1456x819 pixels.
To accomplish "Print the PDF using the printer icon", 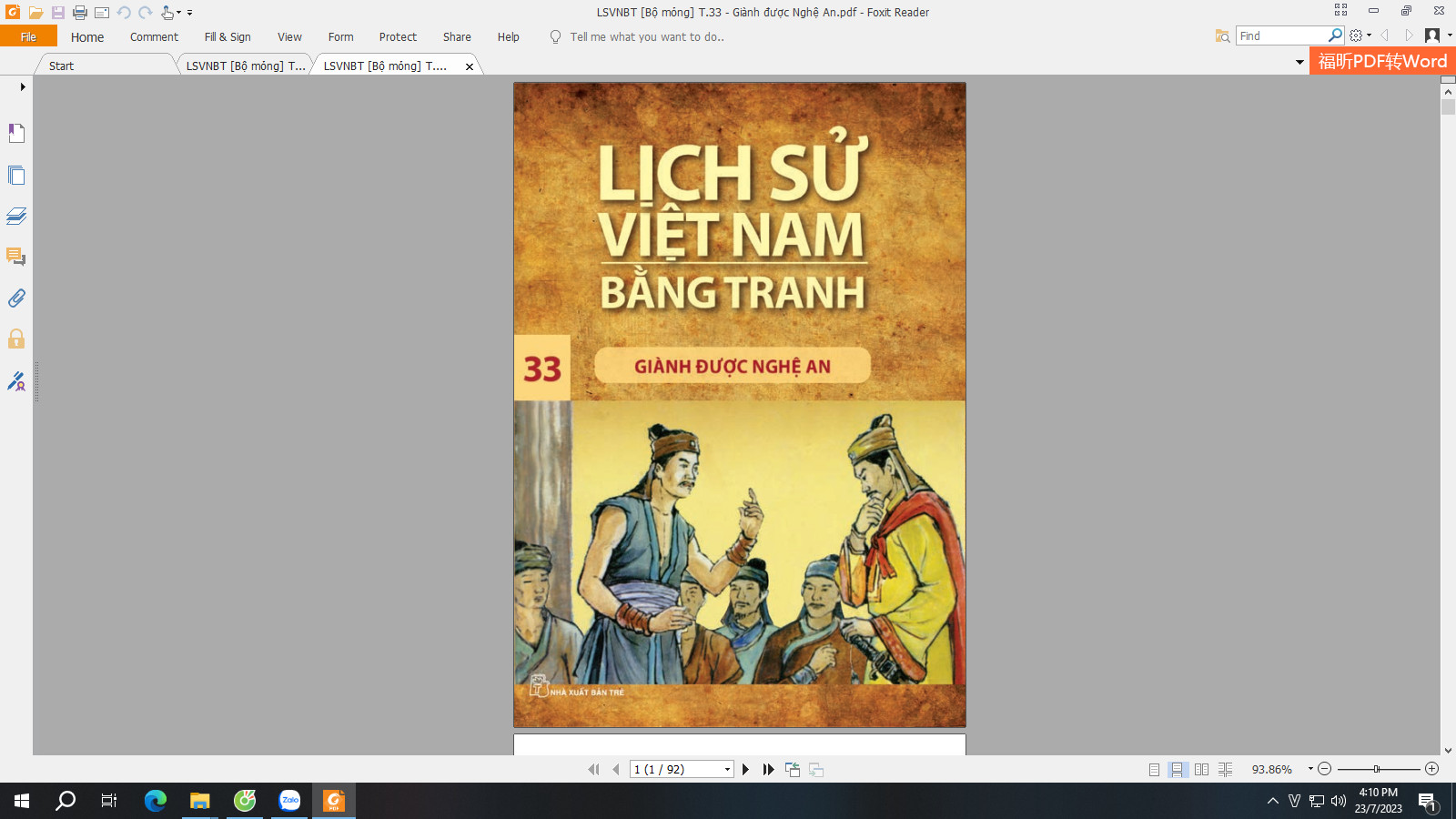I will click(80, 13).
